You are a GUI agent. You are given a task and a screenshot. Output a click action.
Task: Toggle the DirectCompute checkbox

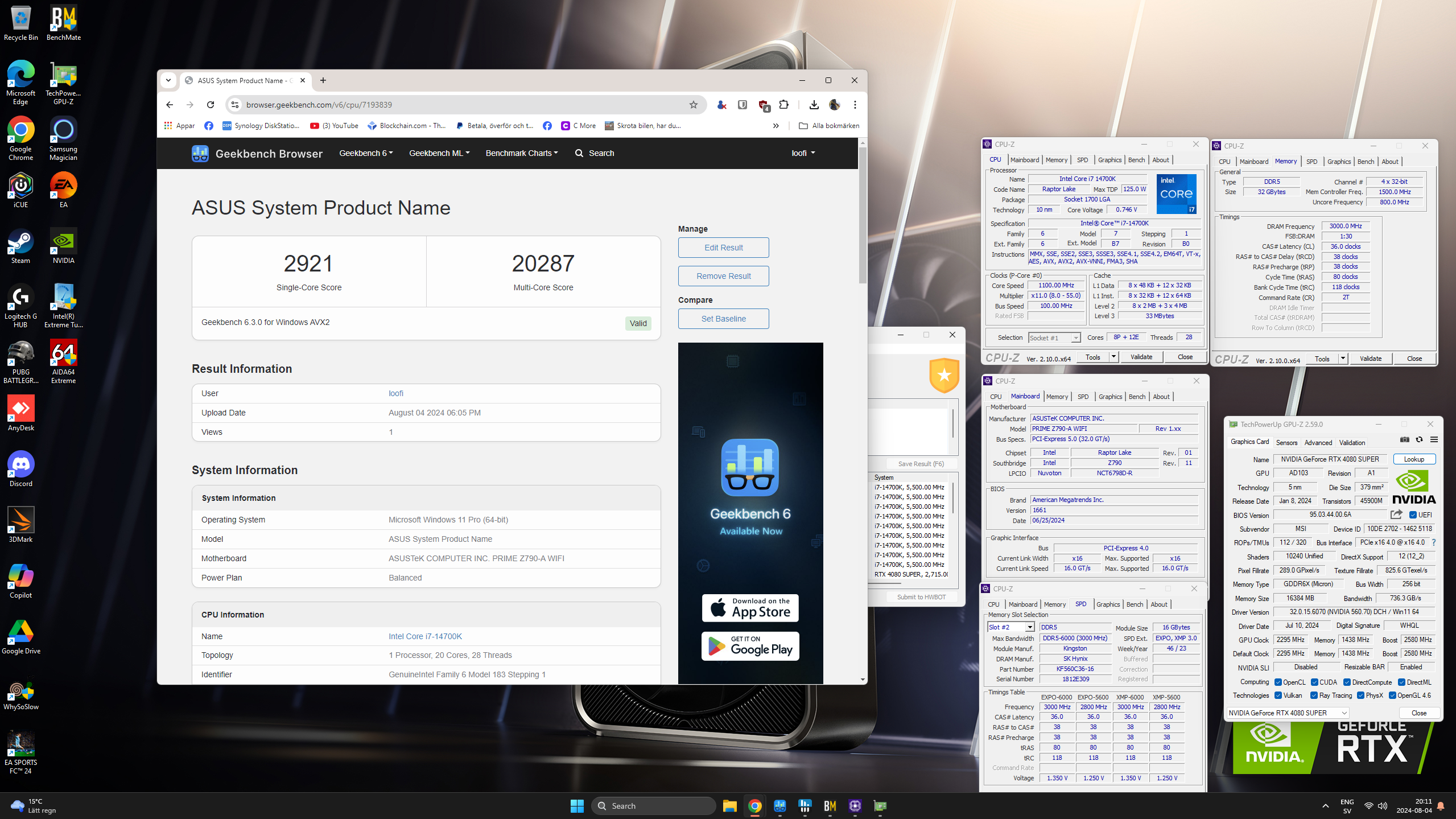[1347, 682]
